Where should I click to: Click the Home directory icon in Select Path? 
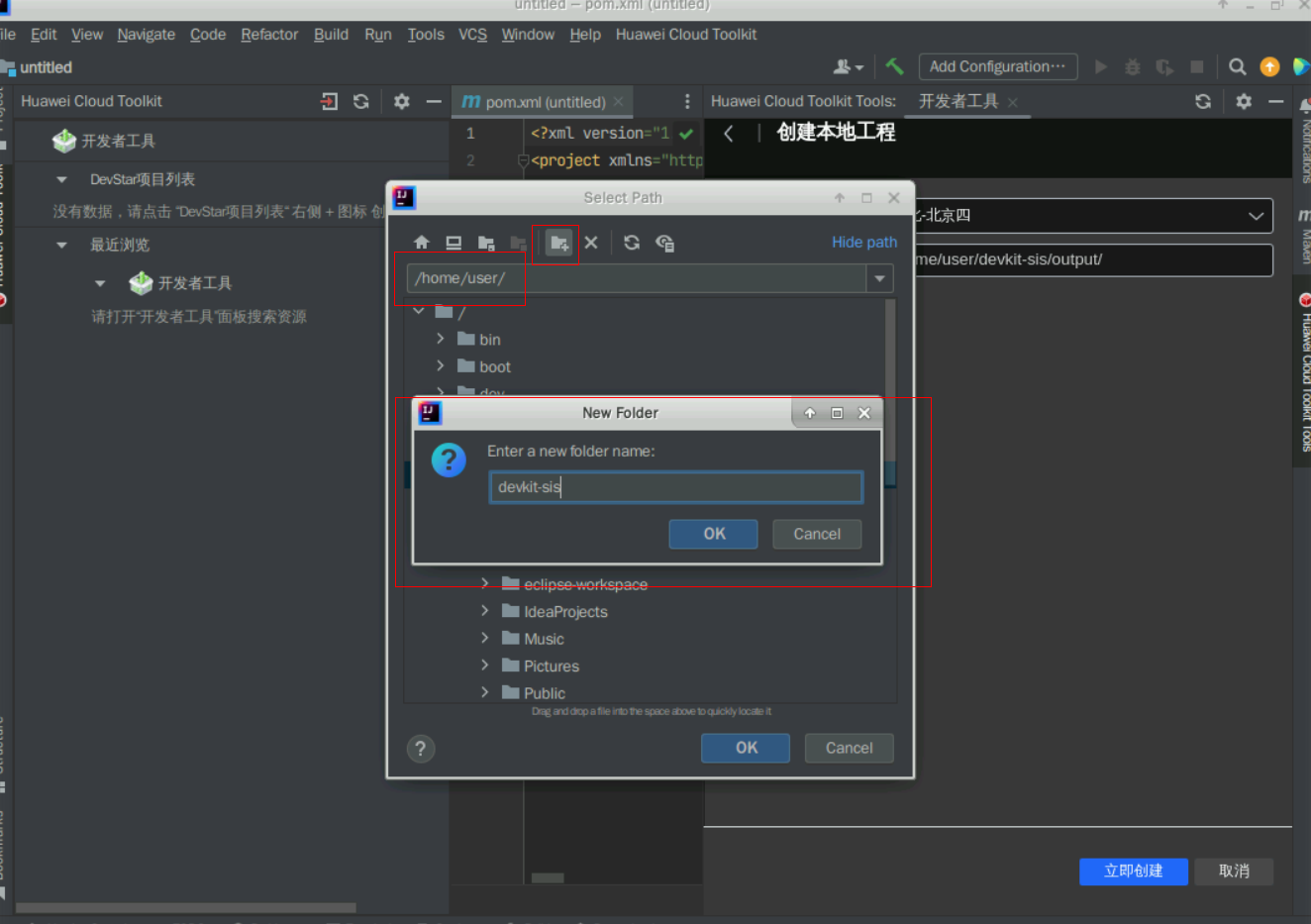pos(422,243)
